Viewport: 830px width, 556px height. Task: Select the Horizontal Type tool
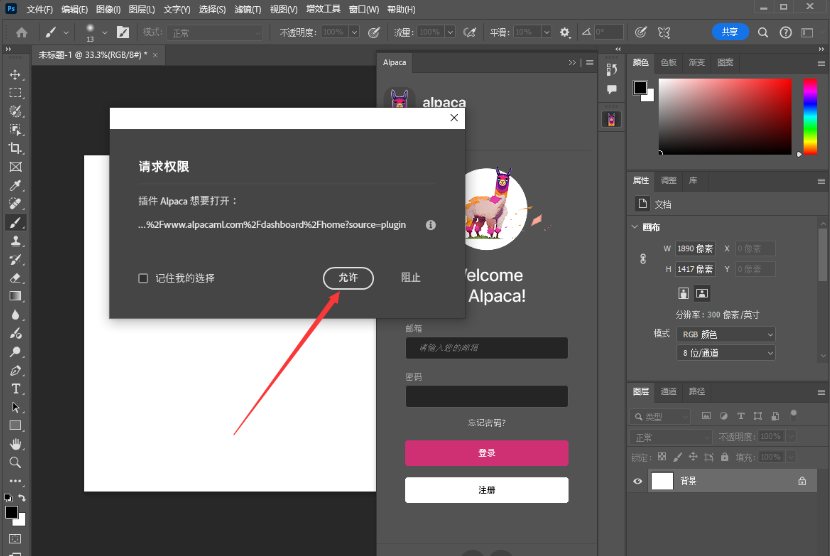(15, 389)
